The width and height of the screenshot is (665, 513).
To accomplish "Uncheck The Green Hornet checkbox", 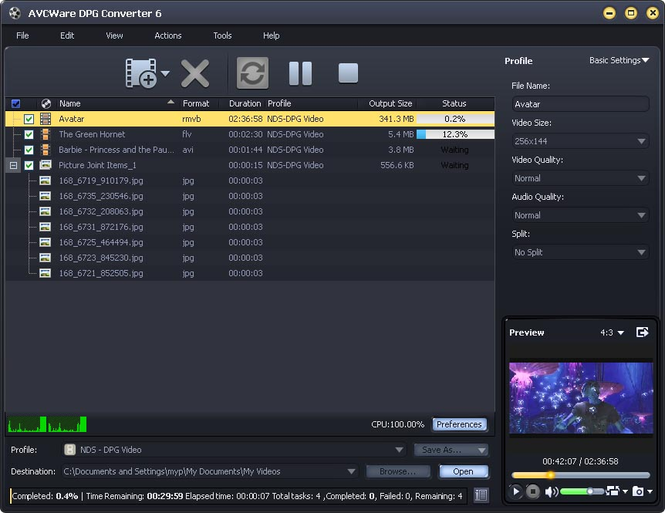I will (x=29, y=134).
